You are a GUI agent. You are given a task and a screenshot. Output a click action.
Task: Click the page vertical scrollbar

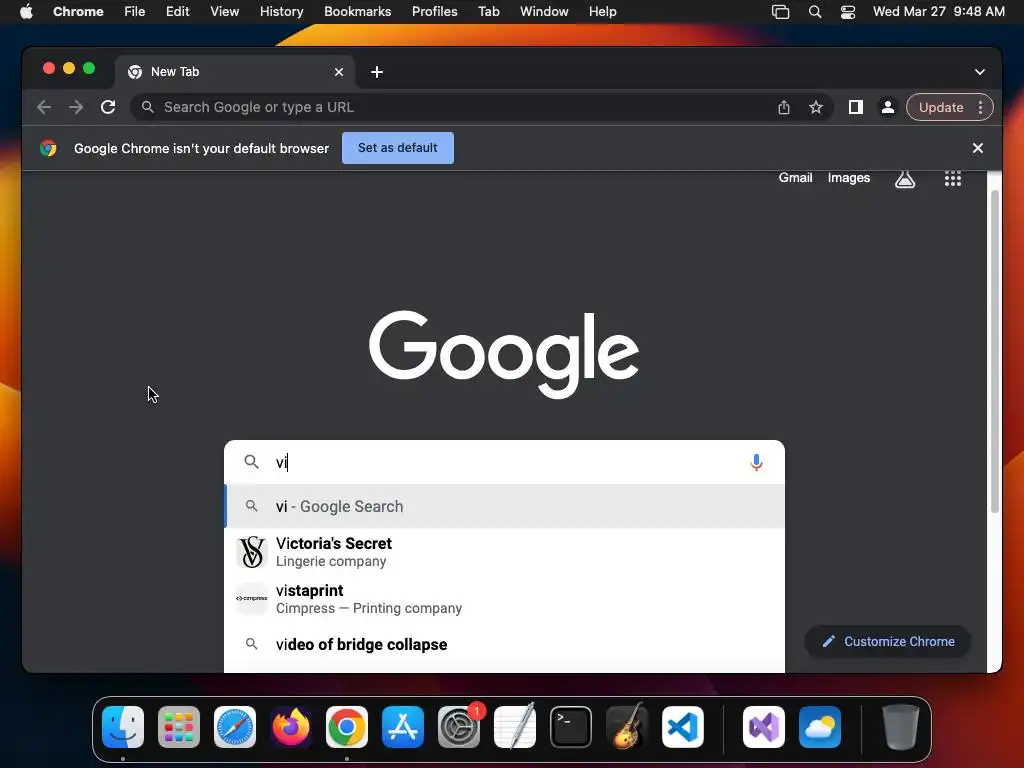point(995,353)
